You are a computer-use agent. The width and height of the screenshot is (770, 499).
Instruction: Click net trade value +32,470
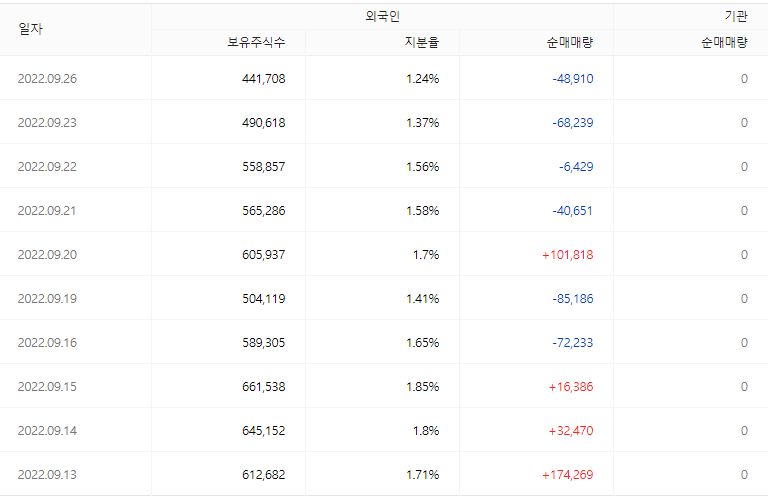coord(571,431)
